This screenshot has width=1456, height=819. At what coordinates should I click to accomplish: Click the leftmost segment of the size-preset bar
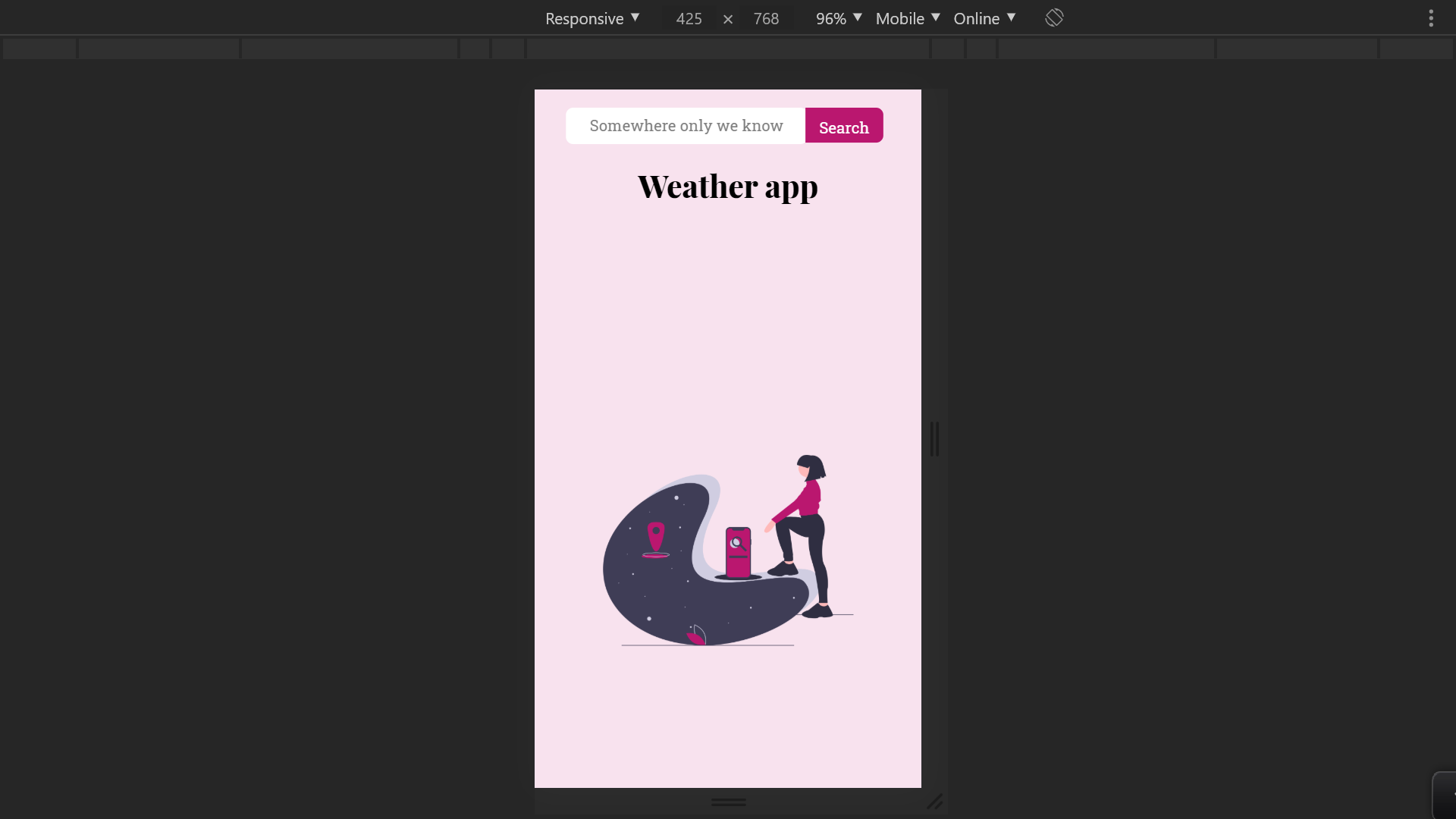point(39,49)
